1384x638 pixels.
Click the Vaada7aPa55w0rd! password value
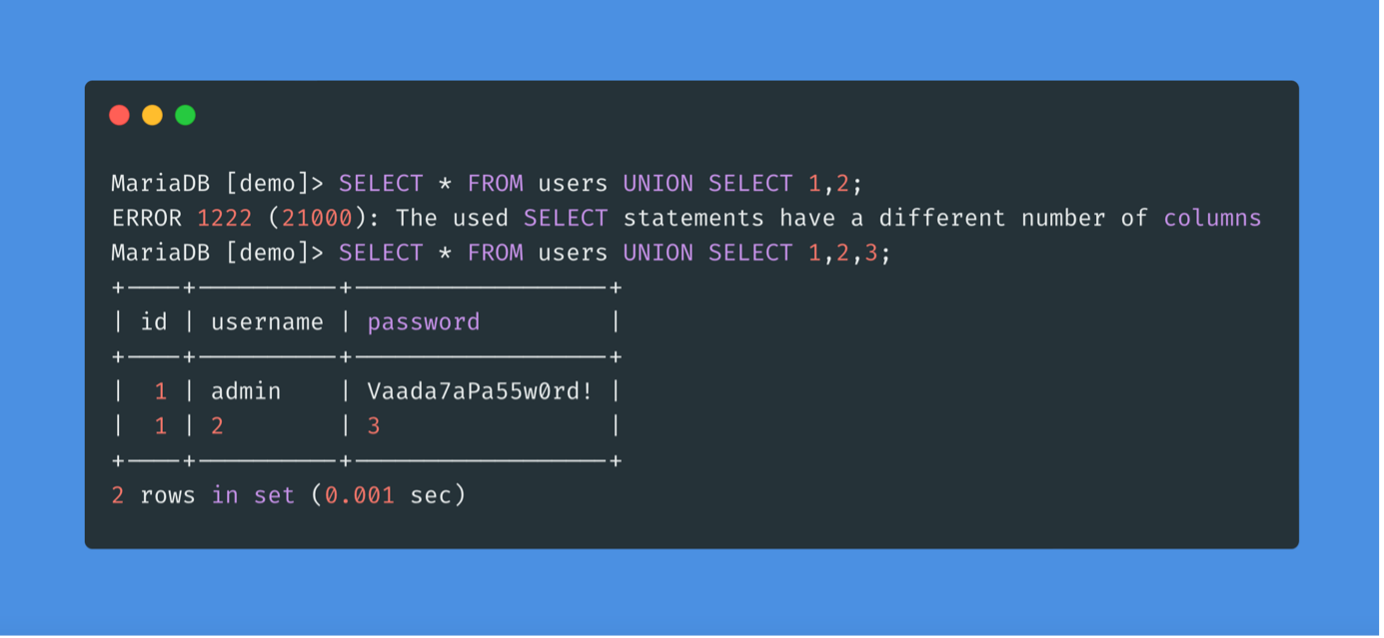coord(480,391)
